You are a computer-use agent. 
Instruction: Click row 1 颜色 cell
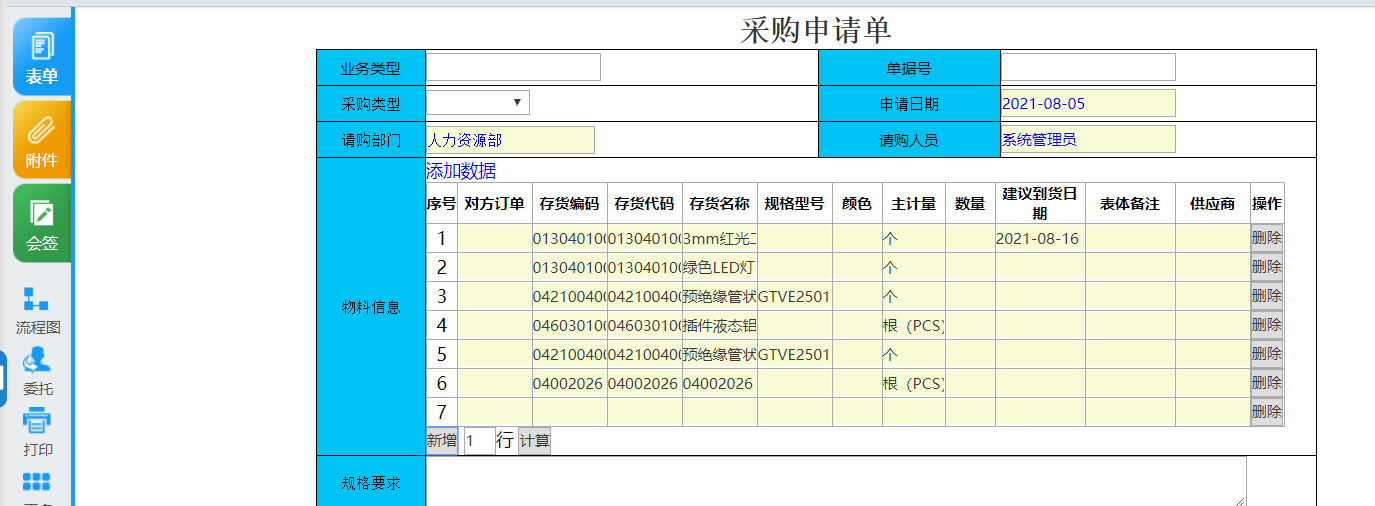[x=857, y=238]
